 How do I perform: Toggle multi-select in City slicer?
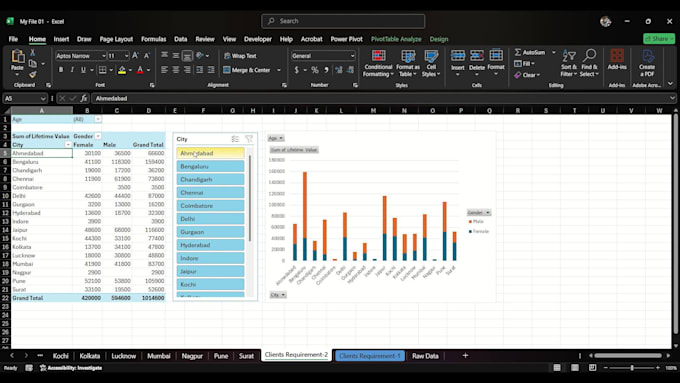pyautogui.click(x=235, y=139)
